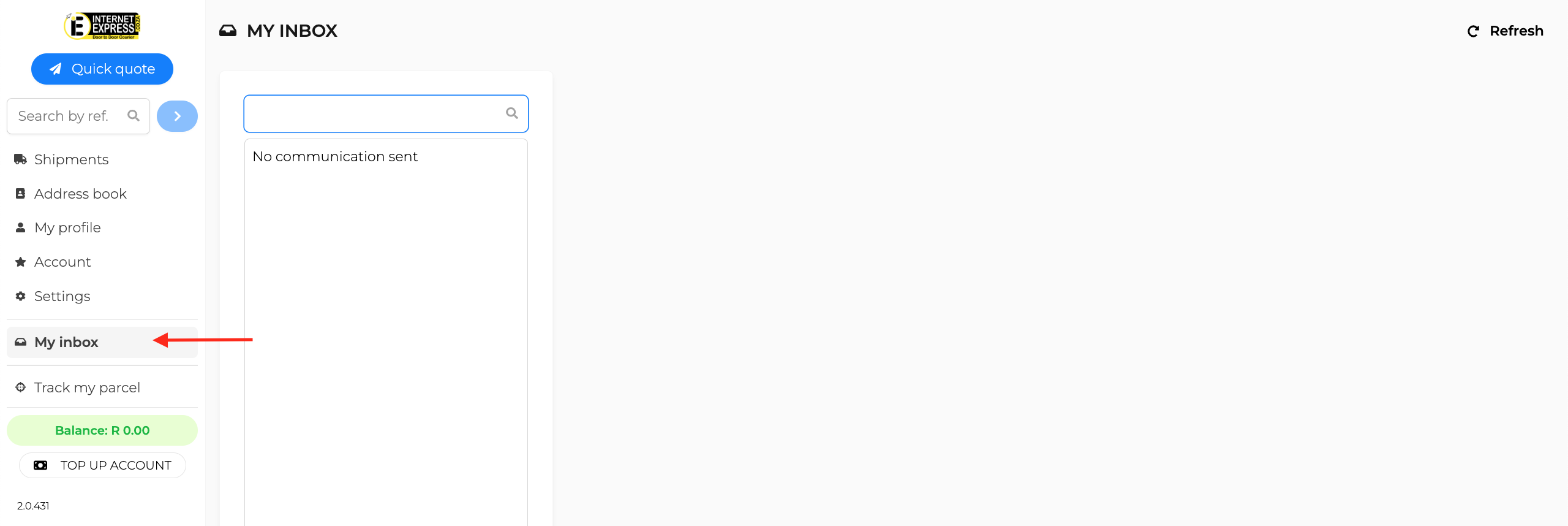Click the star icon beside Account
Viewport: 1568px width, 526px height.
click(20, 262)
